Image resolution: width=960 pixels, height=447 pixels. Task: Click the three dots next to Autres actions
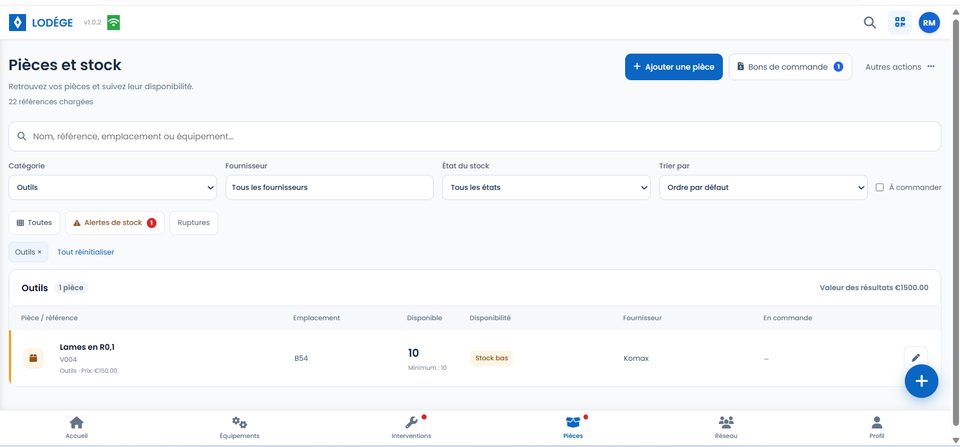931,67
